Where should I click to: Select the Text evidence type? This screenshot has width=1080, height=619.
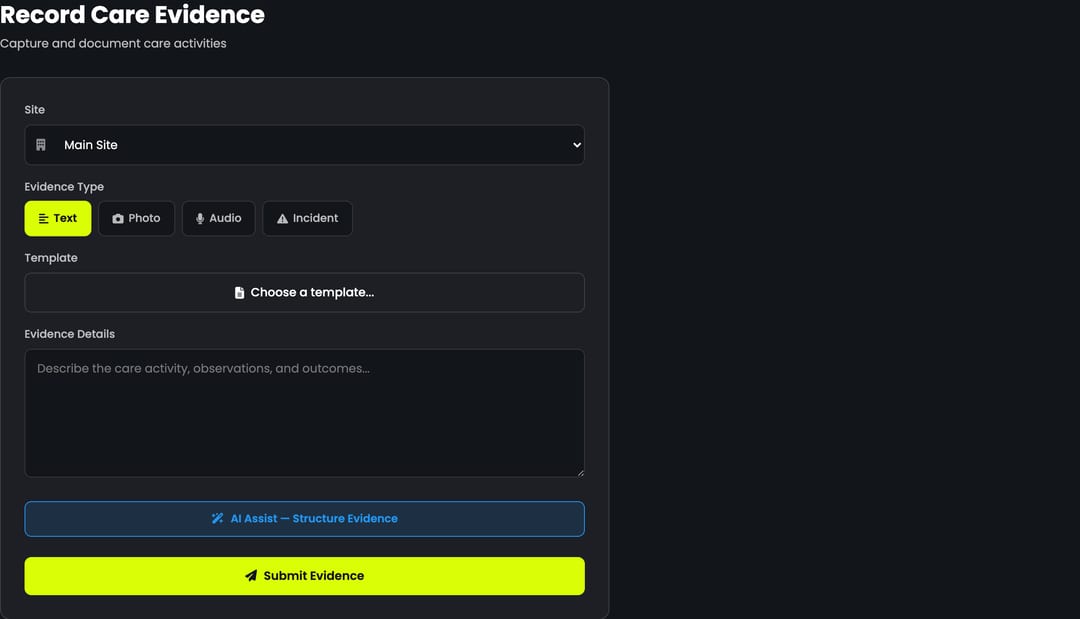pyautogui.click(x=58, y=218)
